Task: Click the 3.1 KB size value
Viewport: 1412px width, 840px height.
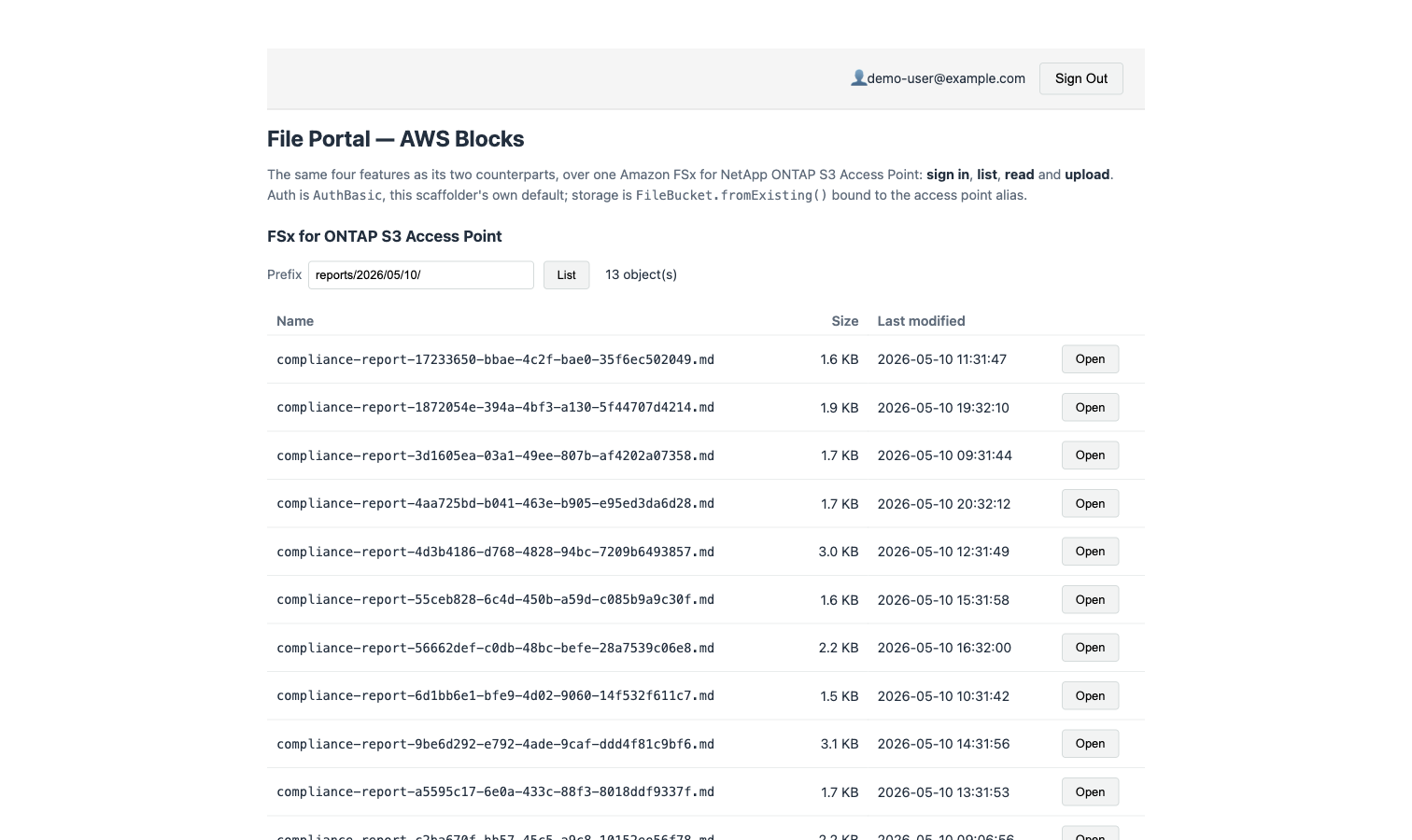Action: 839,744
